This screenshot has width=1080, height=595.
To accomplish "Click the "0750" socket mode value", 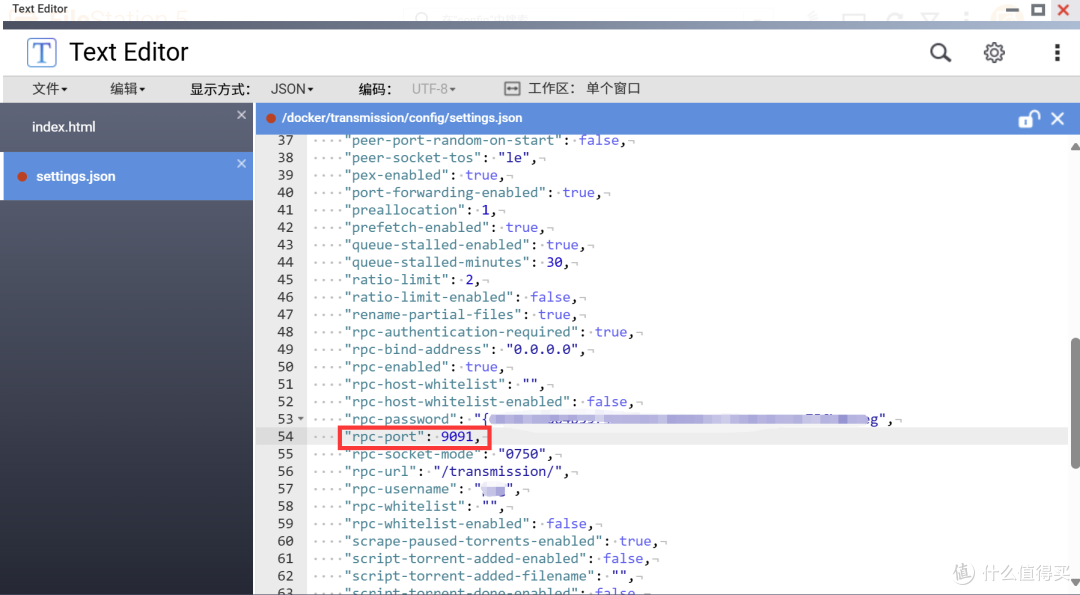I will [521, 455].
